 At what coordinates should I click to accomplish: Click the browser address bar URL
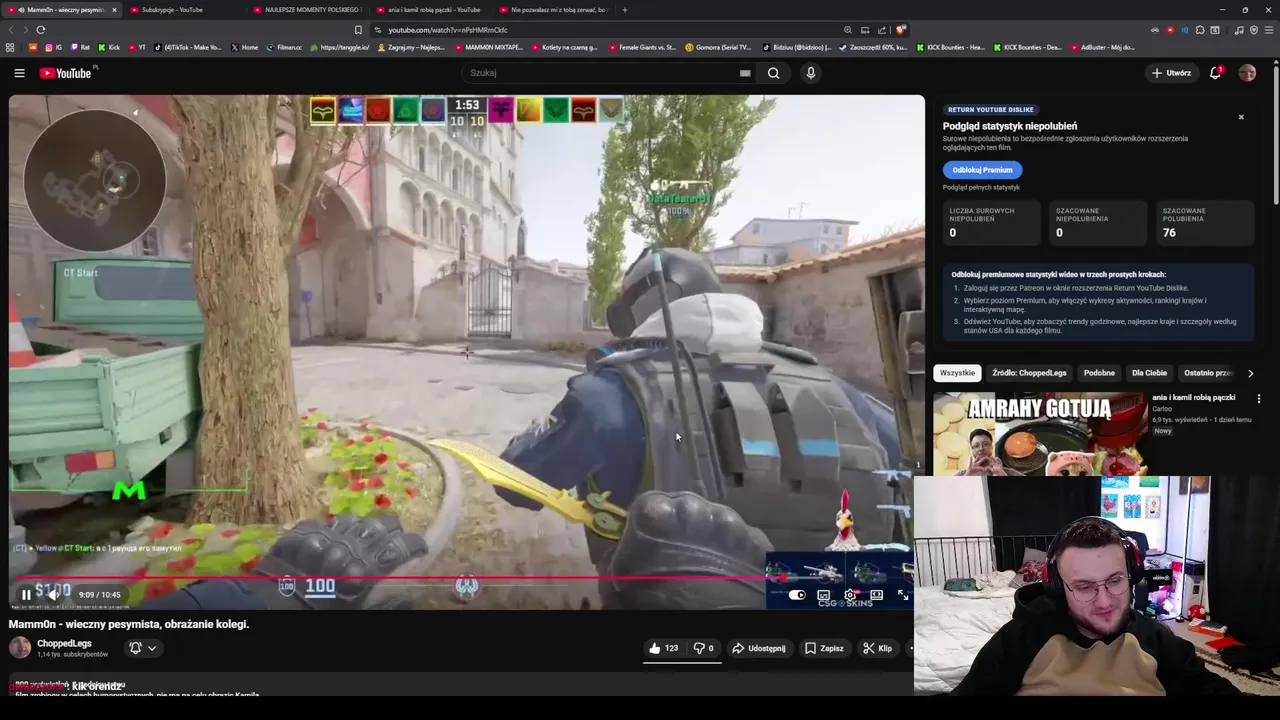coord(448,30)
